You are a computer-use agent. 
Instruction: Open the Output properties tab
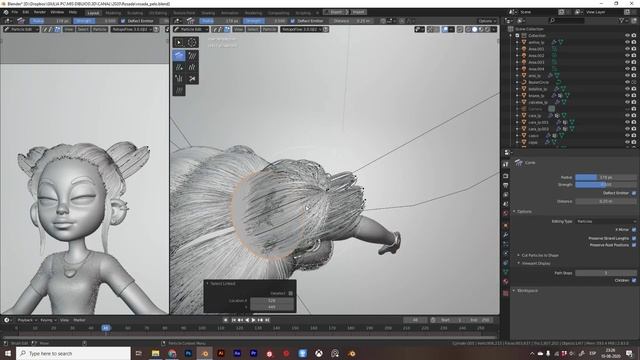click(506, 185)
